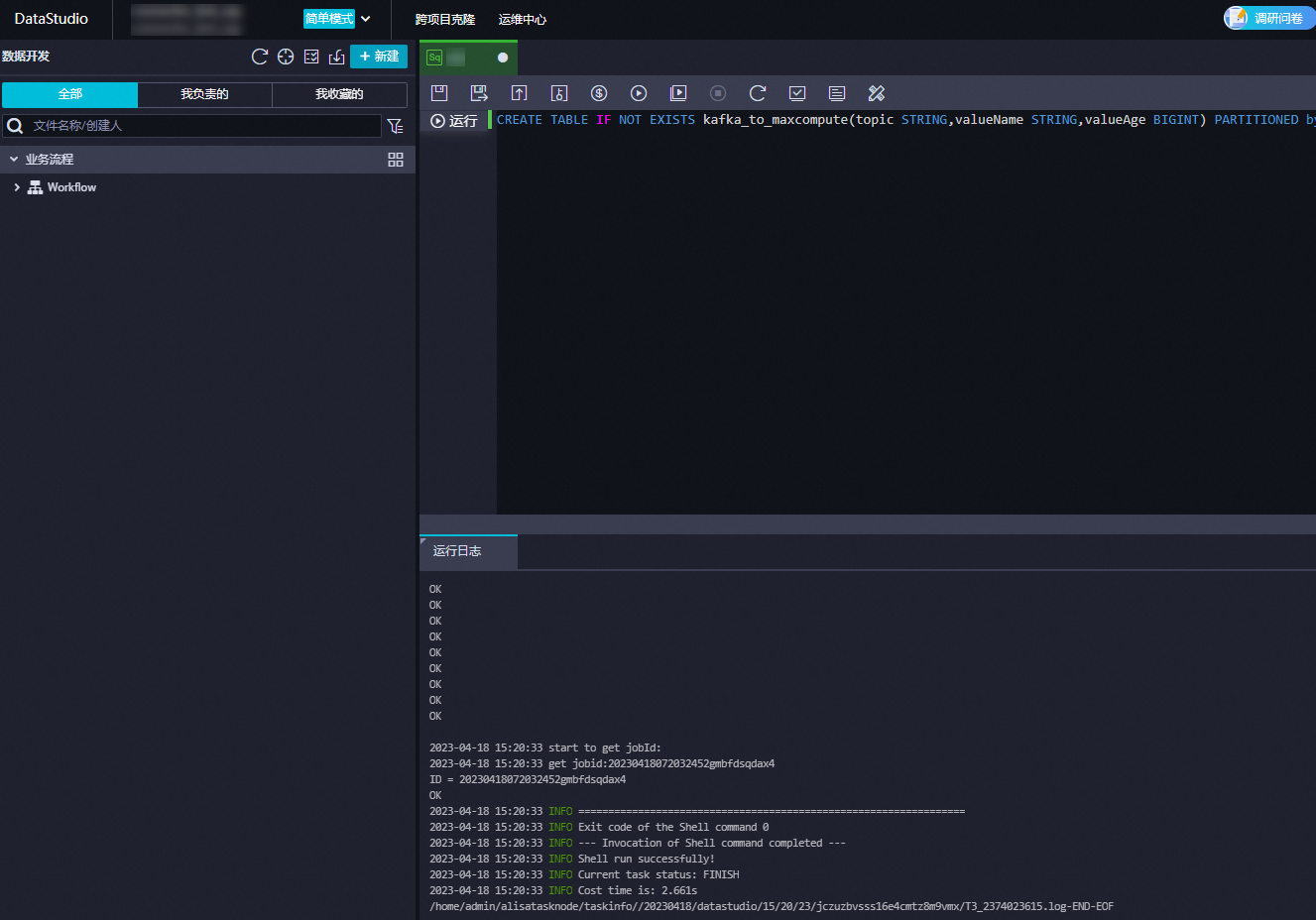
Task: Open the 简单模式 project mode dropdown
Action: (x=337, y=19)
